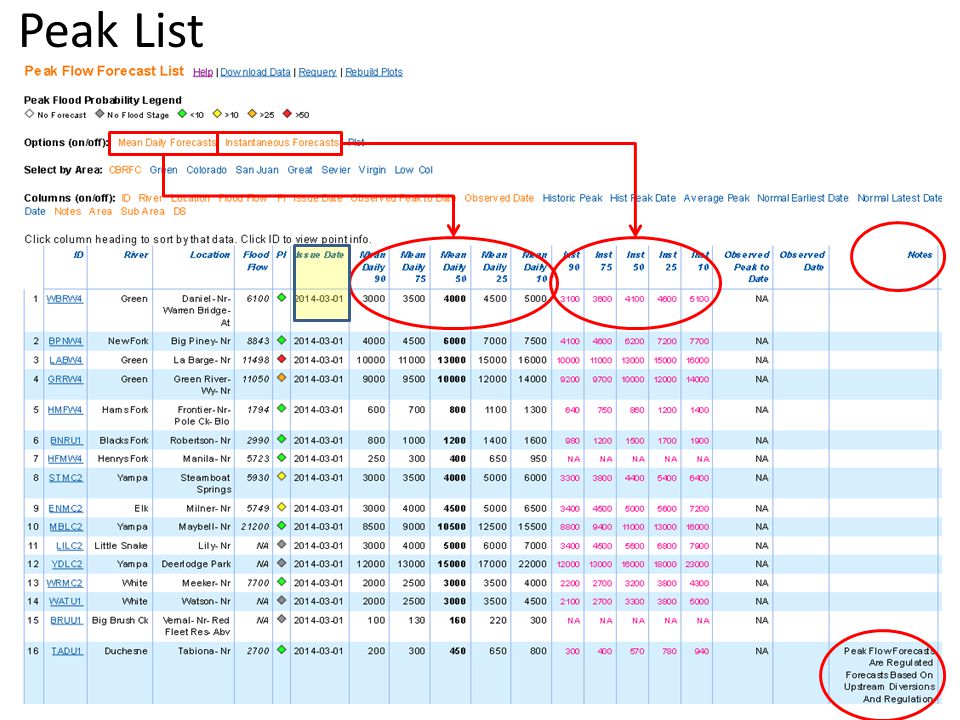The width and height of the screenshot is (960, 720).
Task: Toggle the Historic Peak column
Action: 572,198
